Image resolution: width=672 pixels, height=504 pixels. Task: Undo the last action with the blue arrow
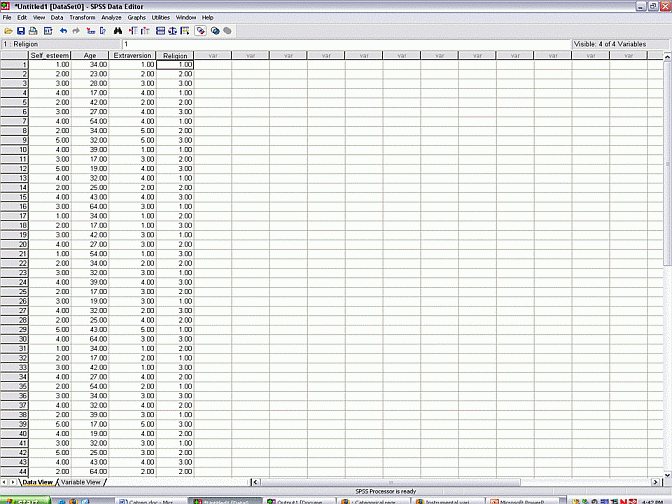[x=63, y=31]
